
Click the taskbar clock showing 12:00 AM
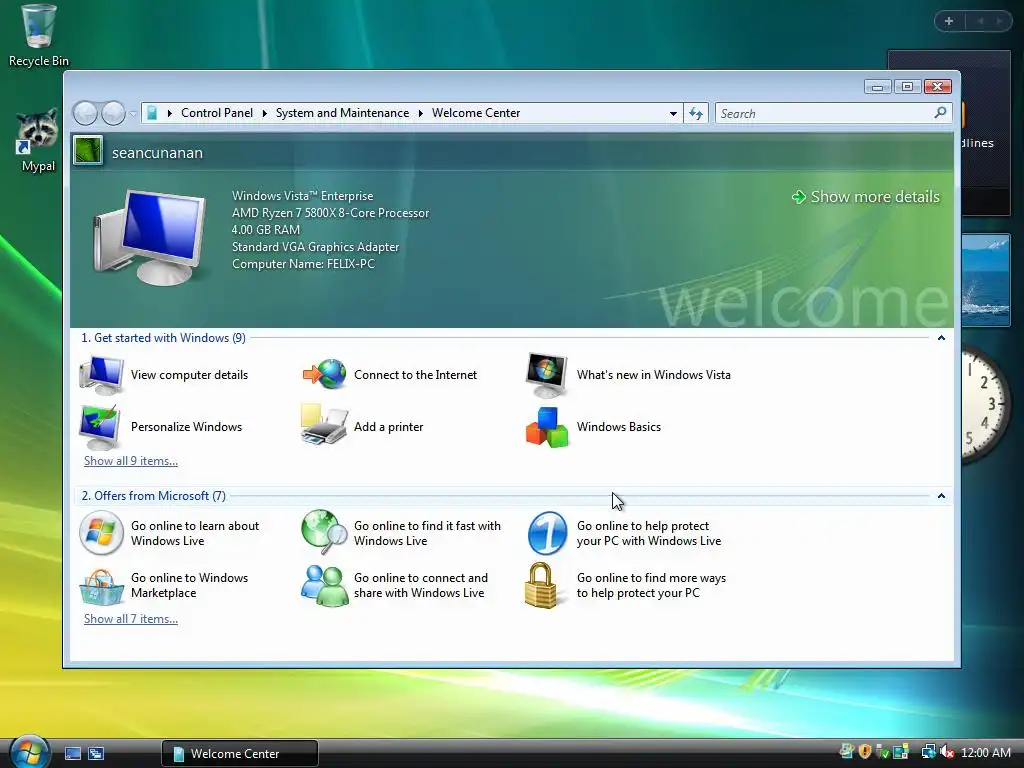coord(985,752)
